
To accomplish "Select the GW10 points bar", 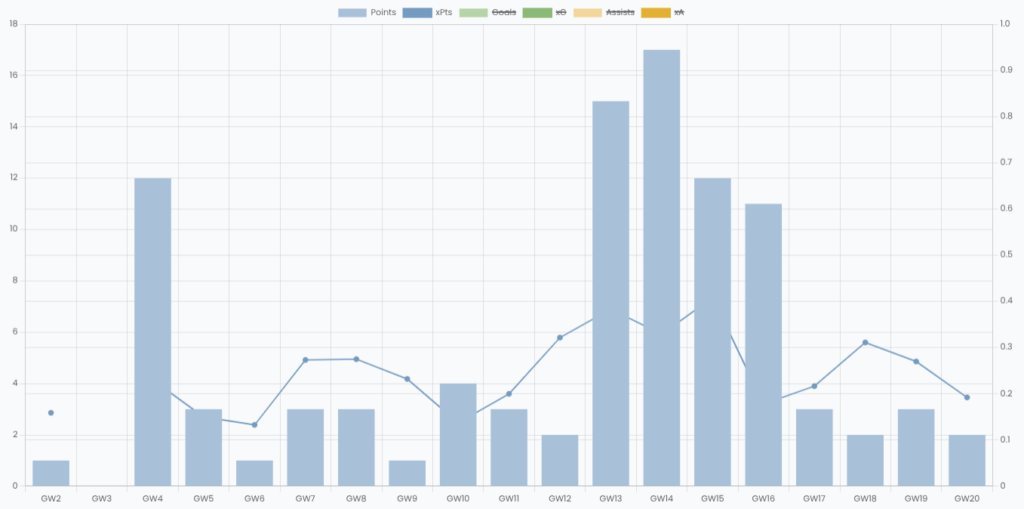I will click(458, 435).
